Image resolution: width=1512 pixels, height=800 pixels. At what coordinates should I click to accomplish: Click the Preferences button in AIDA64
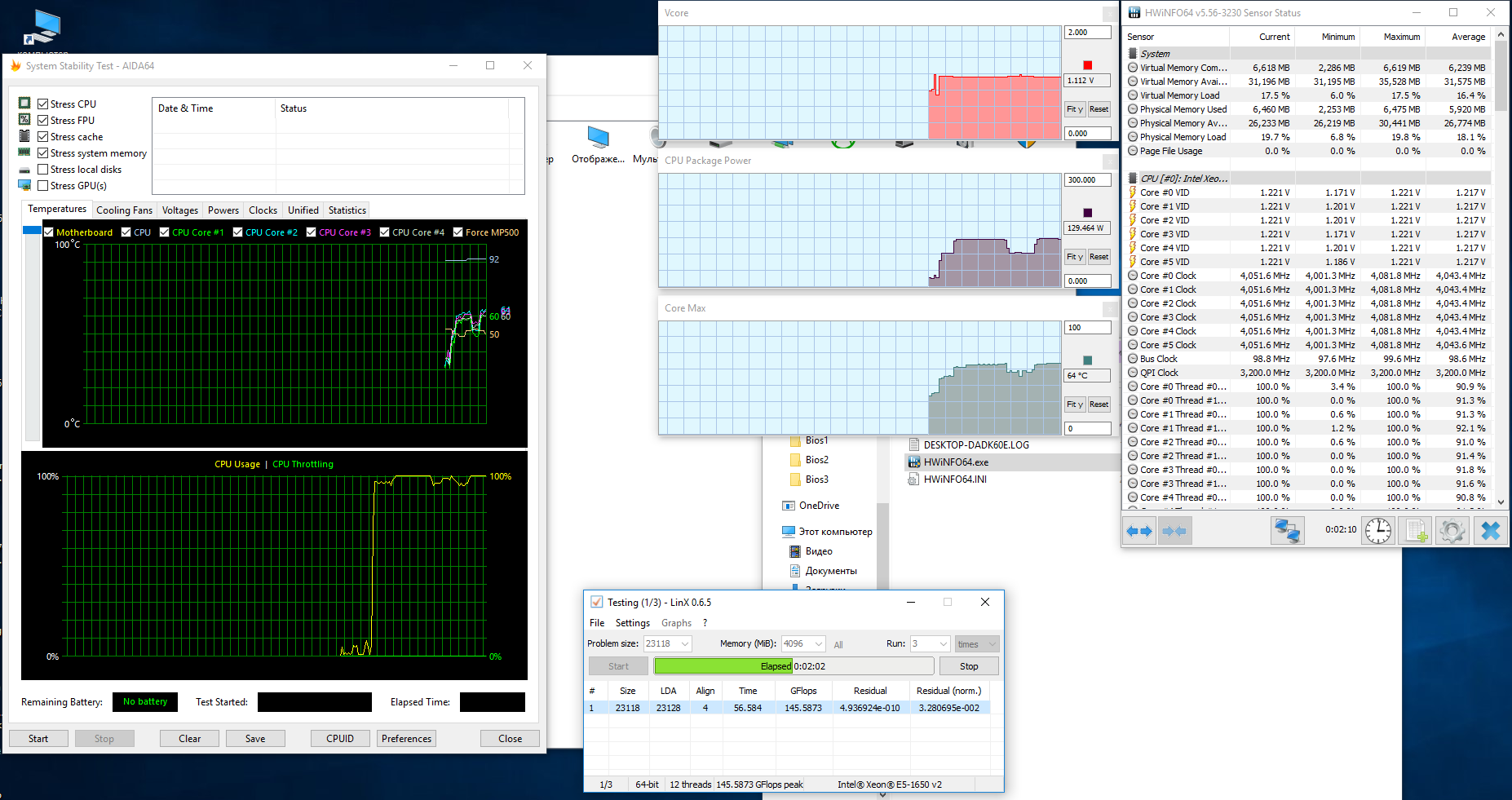(x=406, y=739)
